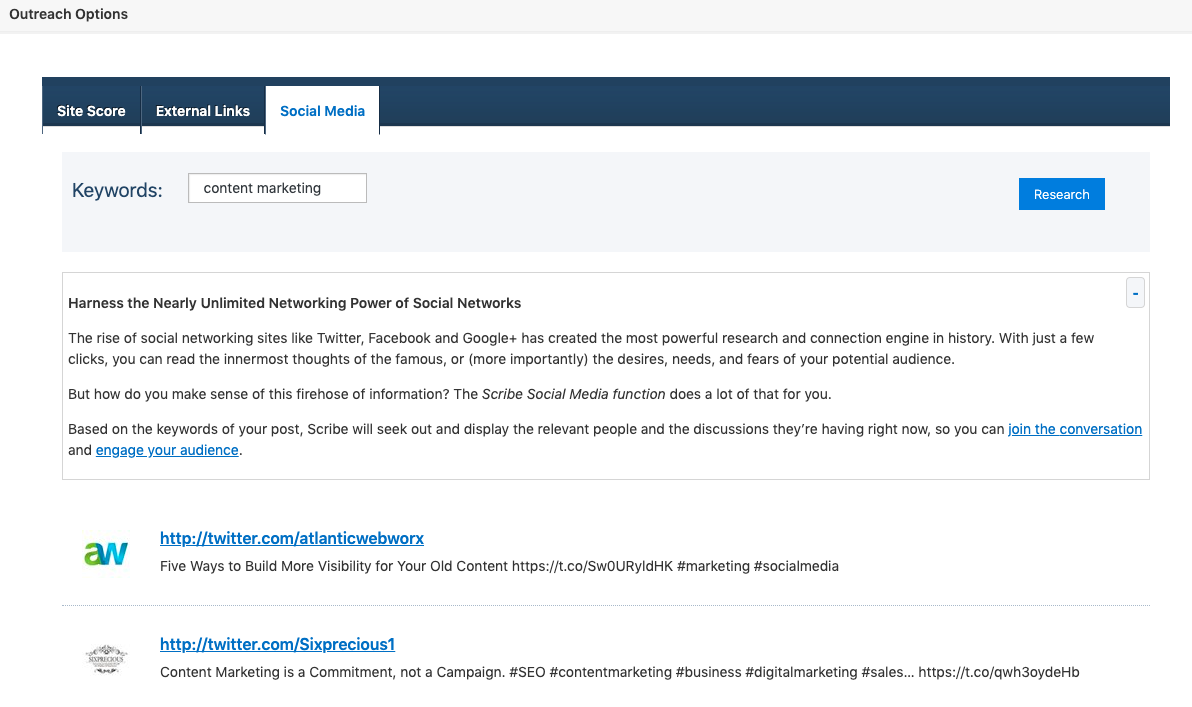Click the atlanticwebworx AW logo avatar
The height and width of the screenshot is (707, 1192).
(x=106, y=552)
